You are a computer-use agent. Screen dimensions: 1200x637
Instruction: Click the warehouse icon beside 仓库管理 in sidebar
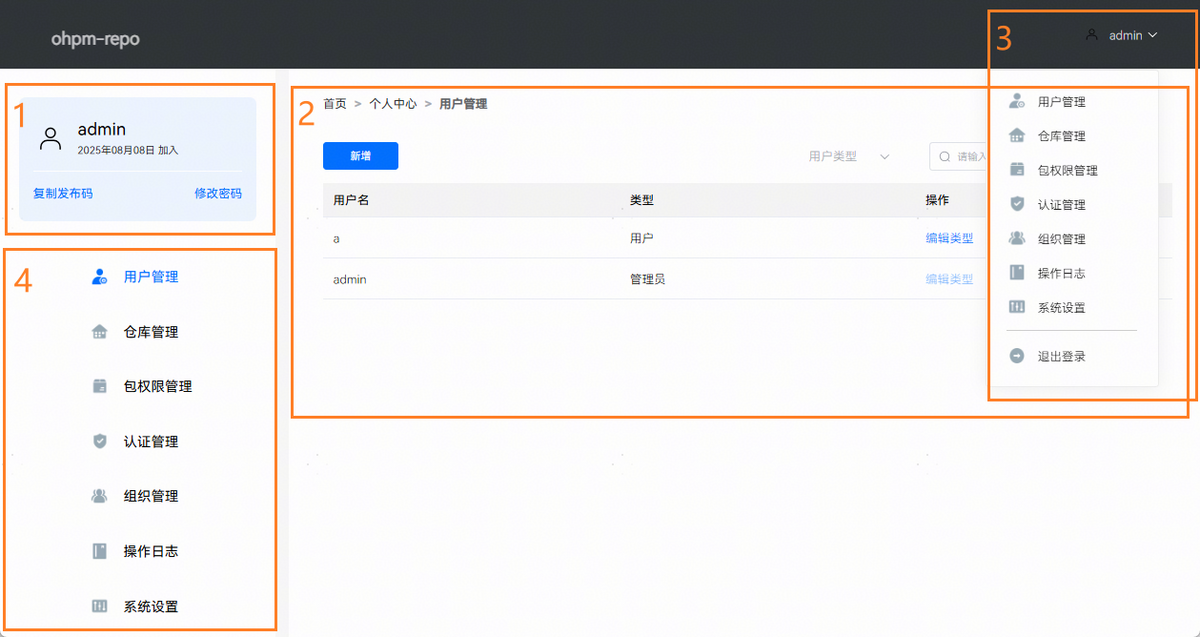pos(99,332)
